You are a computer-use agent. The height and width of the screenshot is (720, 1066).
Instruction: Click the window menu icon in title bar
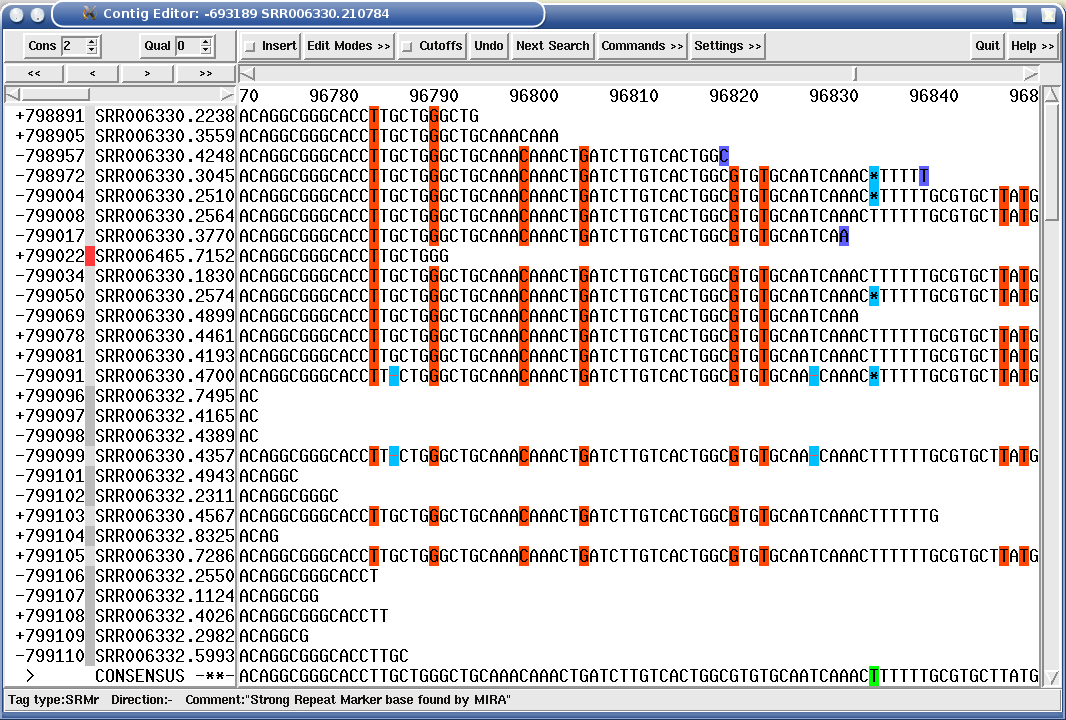click(x=18, y=14)
